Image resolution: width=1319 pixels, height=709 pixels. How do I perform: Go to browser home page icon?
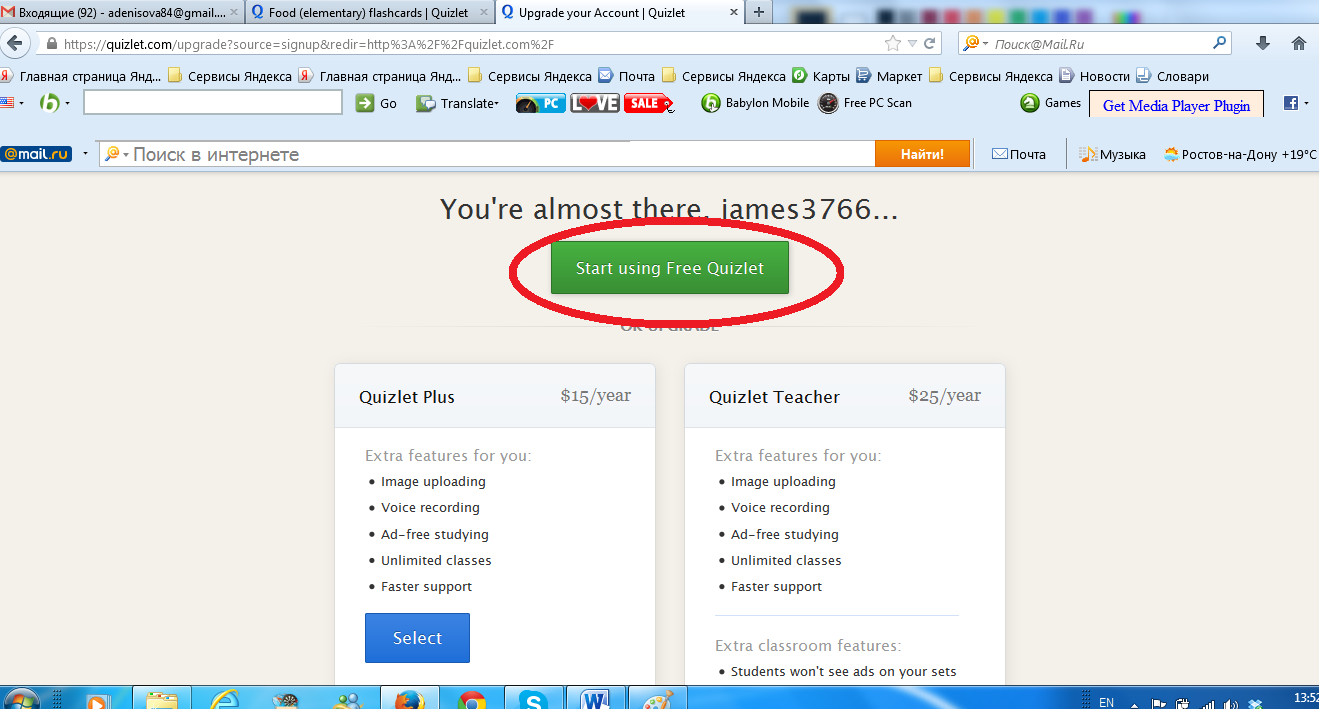click(x=1299, y=43)
